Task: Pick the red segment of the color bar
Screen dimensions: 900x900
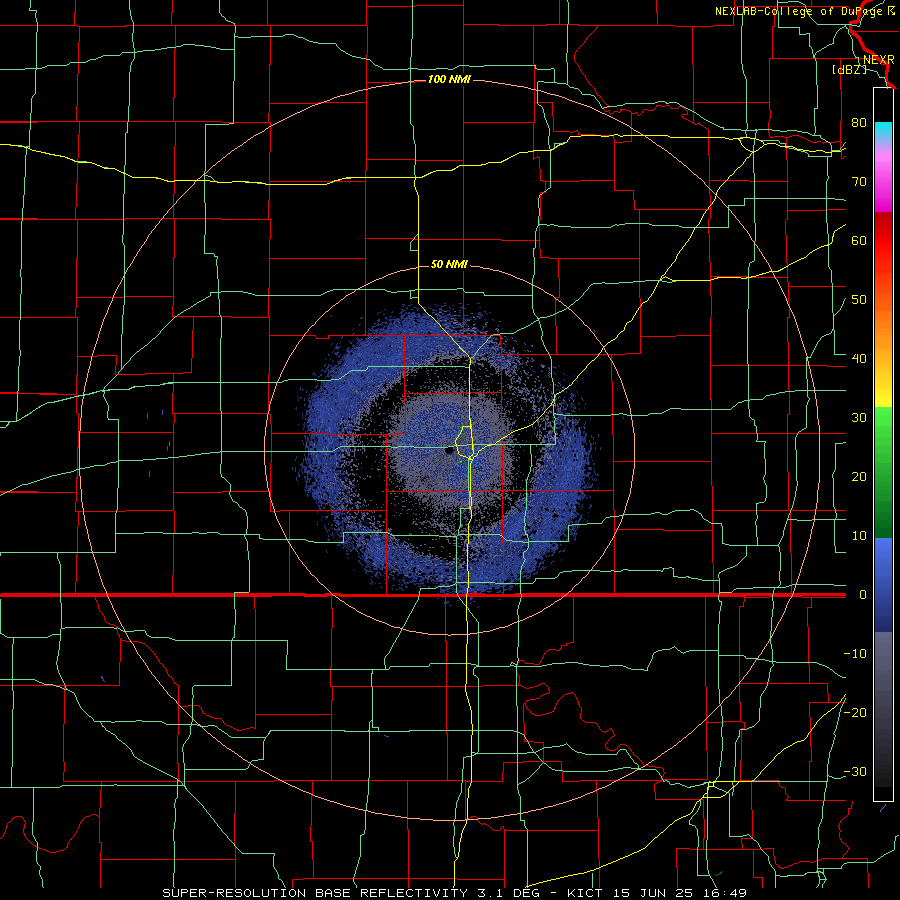Action: [x=883, y=241]
